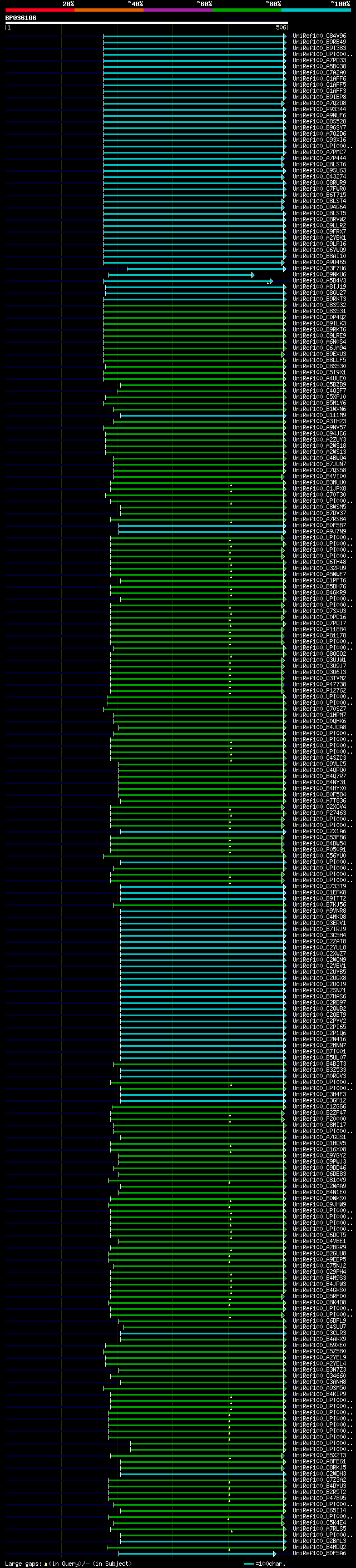Select hit label UniRef100_Q1JPX8
The image size is (356, 1568).
pos(319,488)
